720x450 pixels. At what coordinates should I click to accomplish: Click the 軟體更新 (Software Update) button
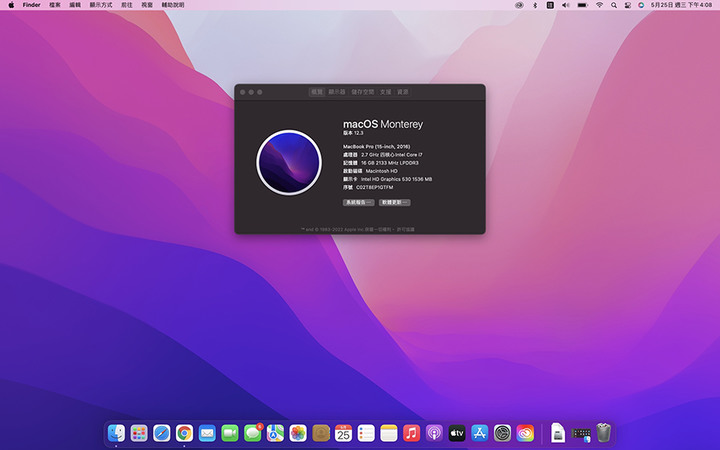click(x=394, y=202)
